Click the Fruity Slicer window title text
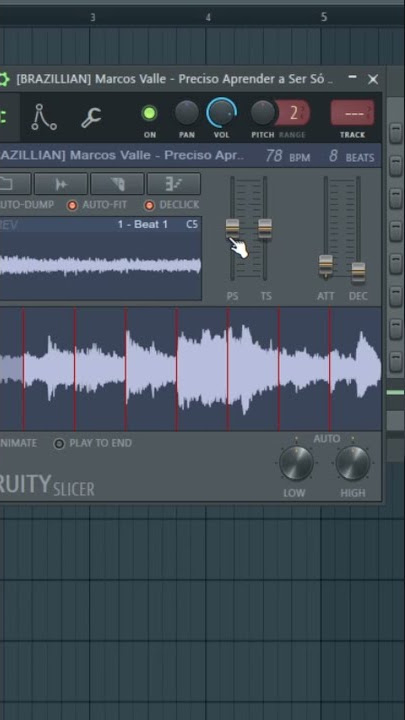Image resolution: width=405 pixels, height=720 pixels. click(175, 79)
